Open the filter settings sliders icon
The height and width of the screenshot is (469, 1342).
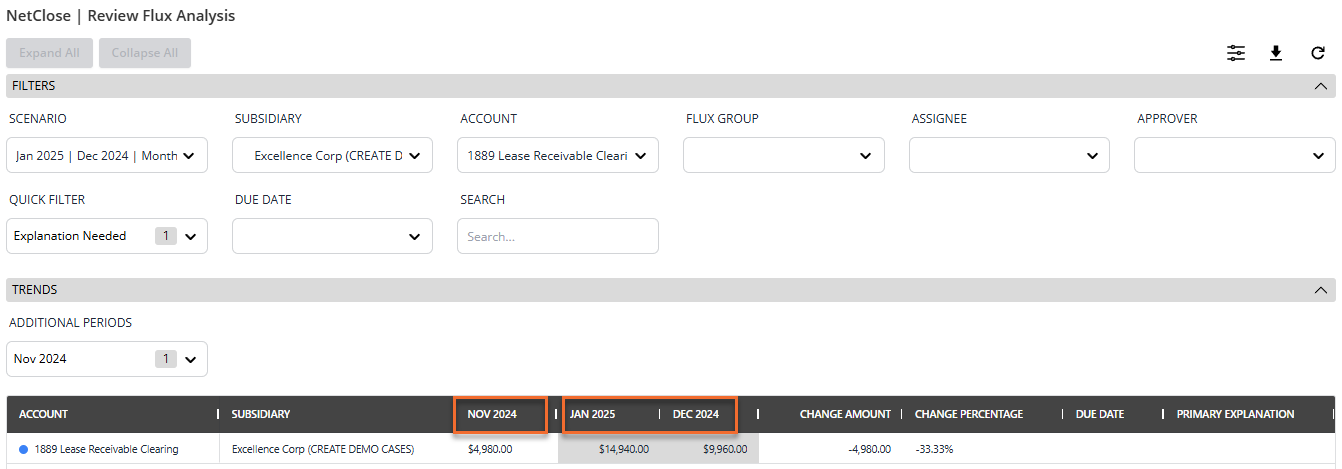pyautogui.click(x=1236, y=53)
